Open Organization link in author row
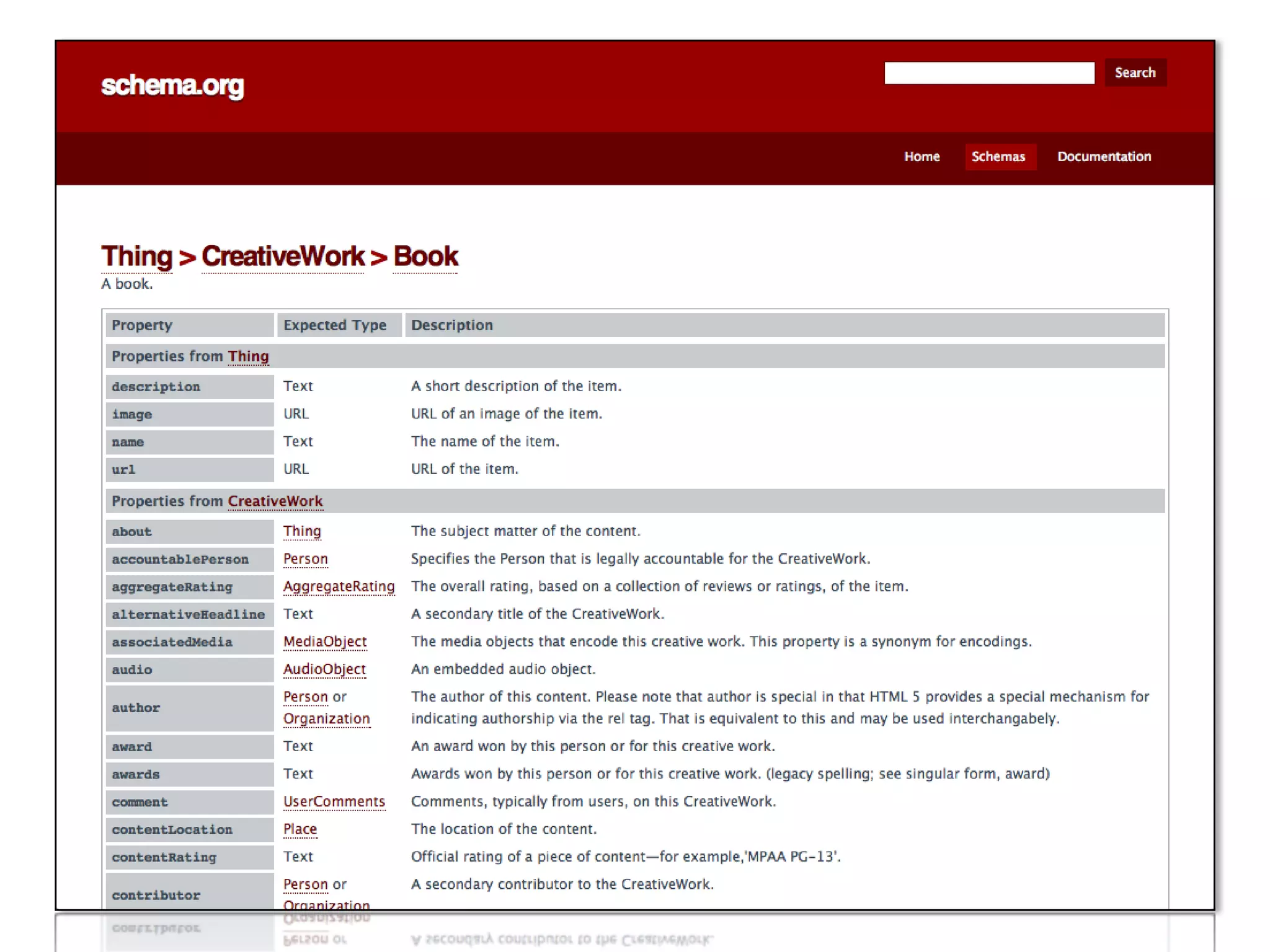1270x952 pixels. tap(326, 719)
